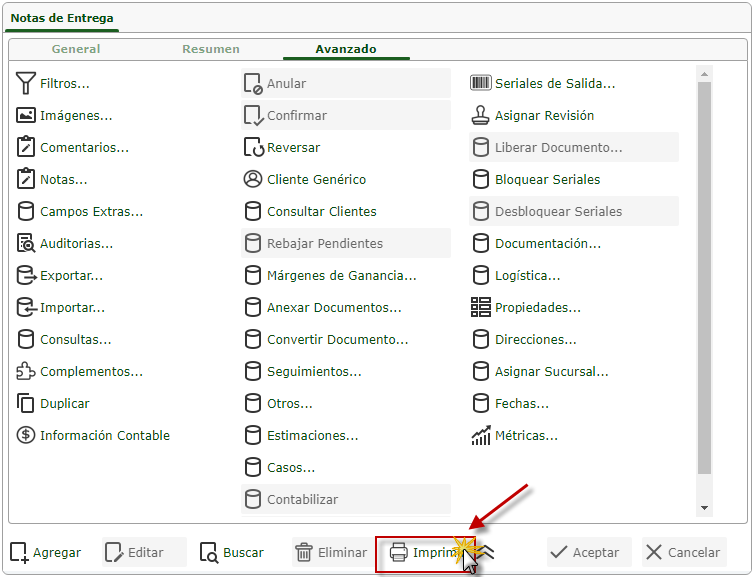
Task: Click the Duplicar copy icon
Action: pyautogui.click(x=26, y=403)
